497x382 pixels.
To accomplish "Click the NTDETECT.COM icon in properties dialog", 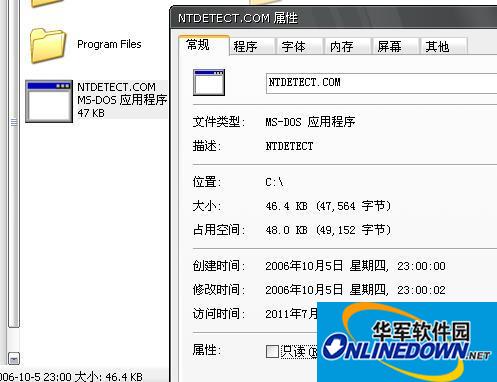I will coord(209,82).
